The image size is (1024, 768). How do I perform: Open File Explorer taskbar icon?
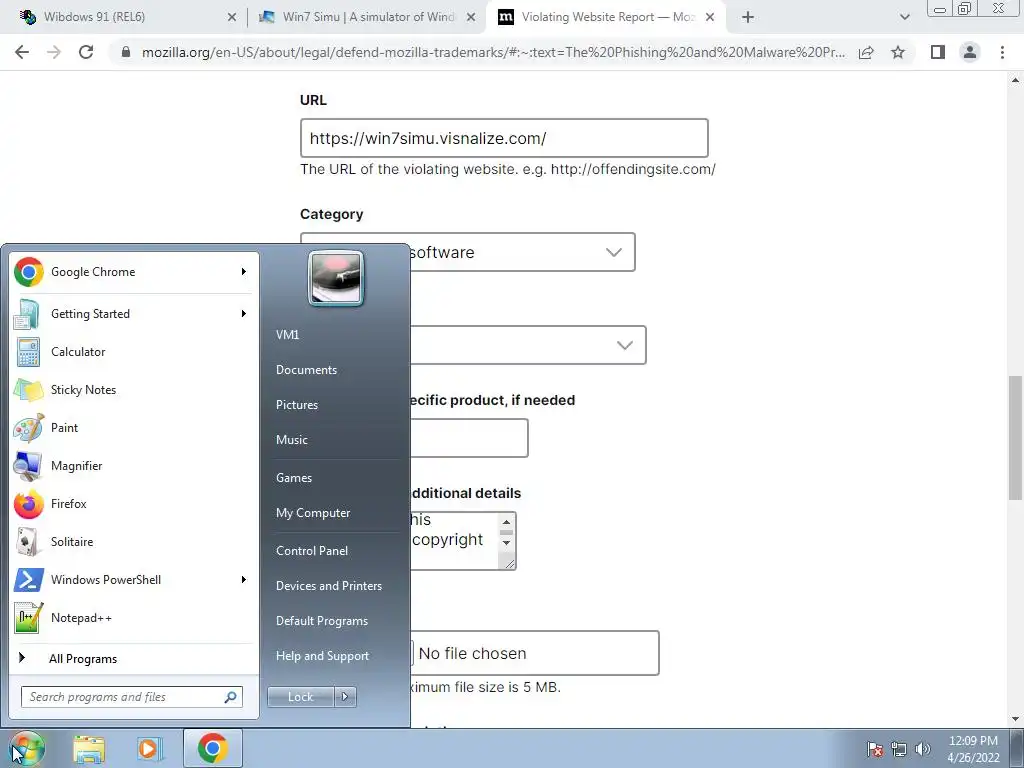coord(89,749)
